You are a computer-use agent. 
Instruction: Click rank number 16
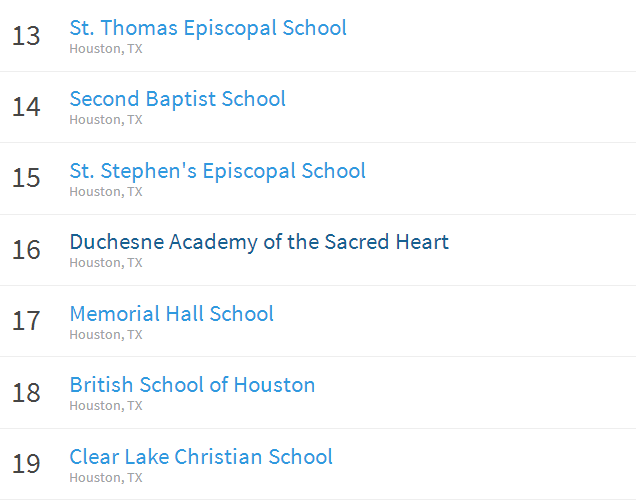coord(26,250)
